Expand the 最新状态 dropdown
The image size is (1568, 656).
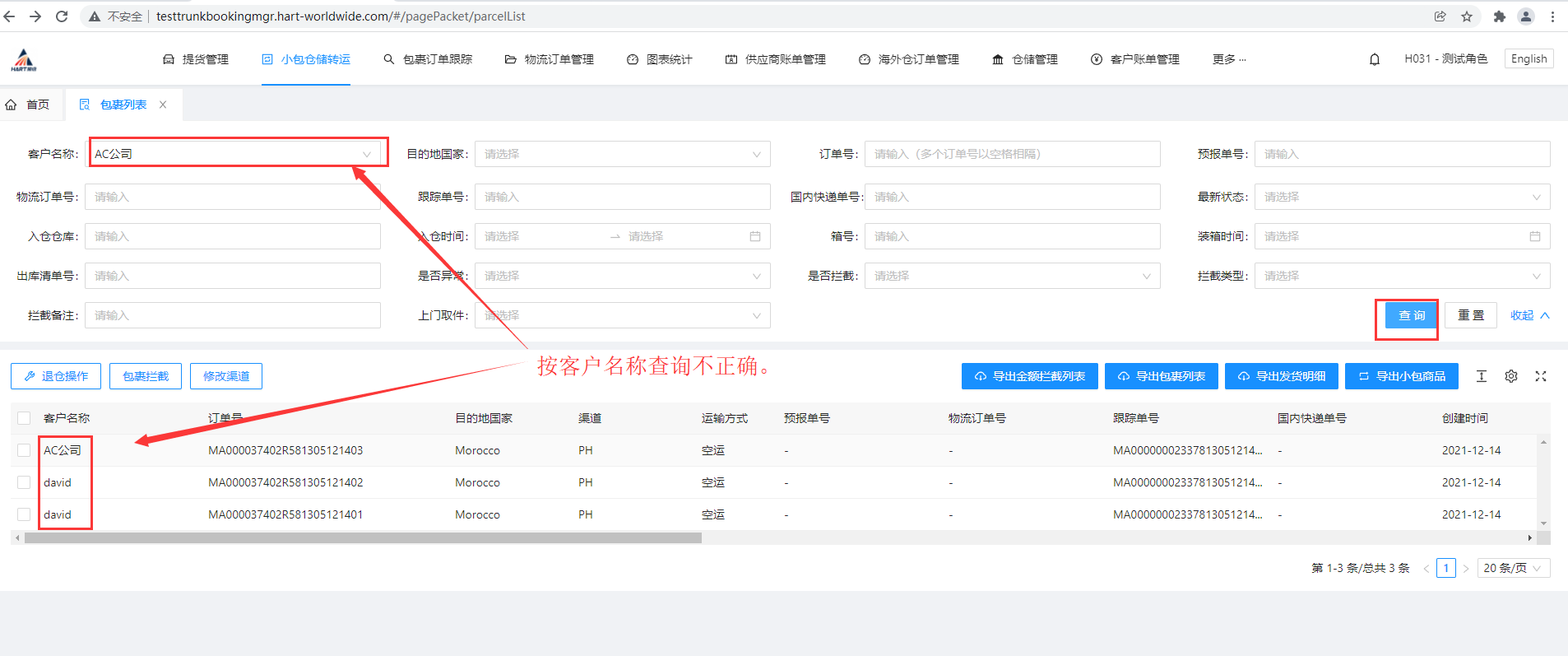(1401, 197)
